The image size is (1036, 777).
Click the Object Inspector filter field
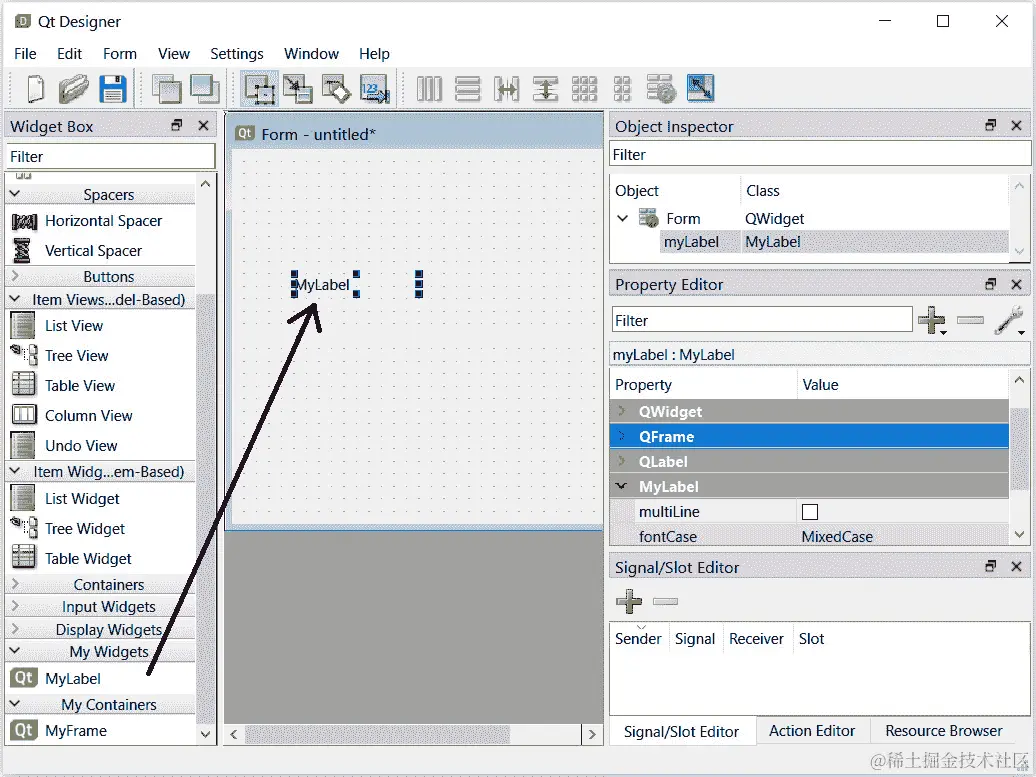pyautogui.click(x=819, y=155)
